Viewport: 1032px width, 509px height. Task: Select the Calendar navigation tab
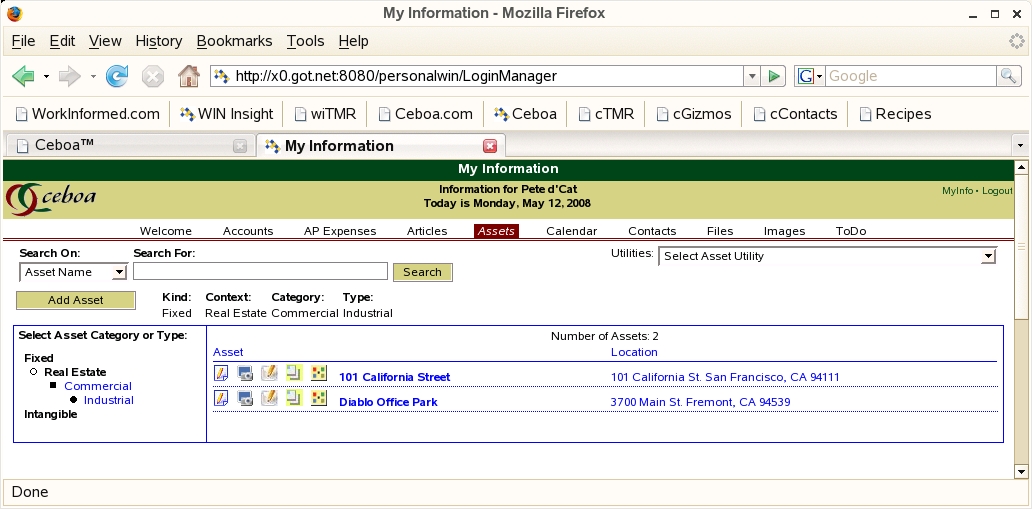[571, 231]
